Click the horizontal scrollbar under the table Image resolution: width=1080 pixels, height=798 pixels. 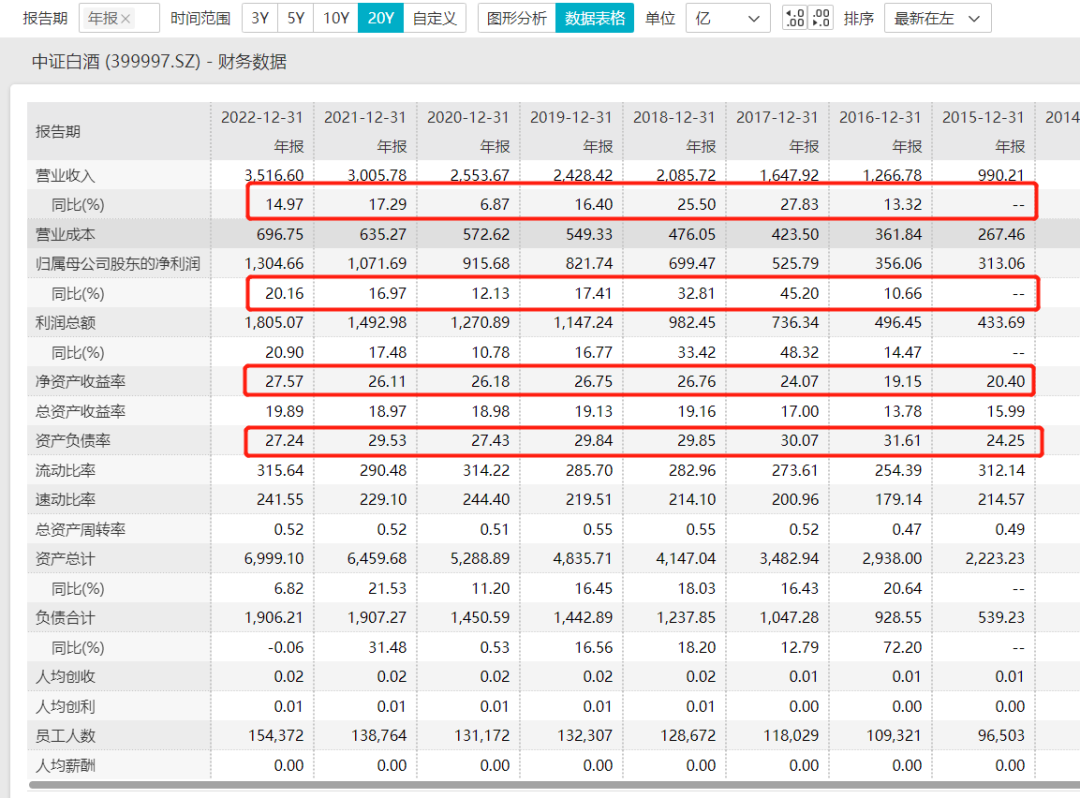[x=554, y=785]
